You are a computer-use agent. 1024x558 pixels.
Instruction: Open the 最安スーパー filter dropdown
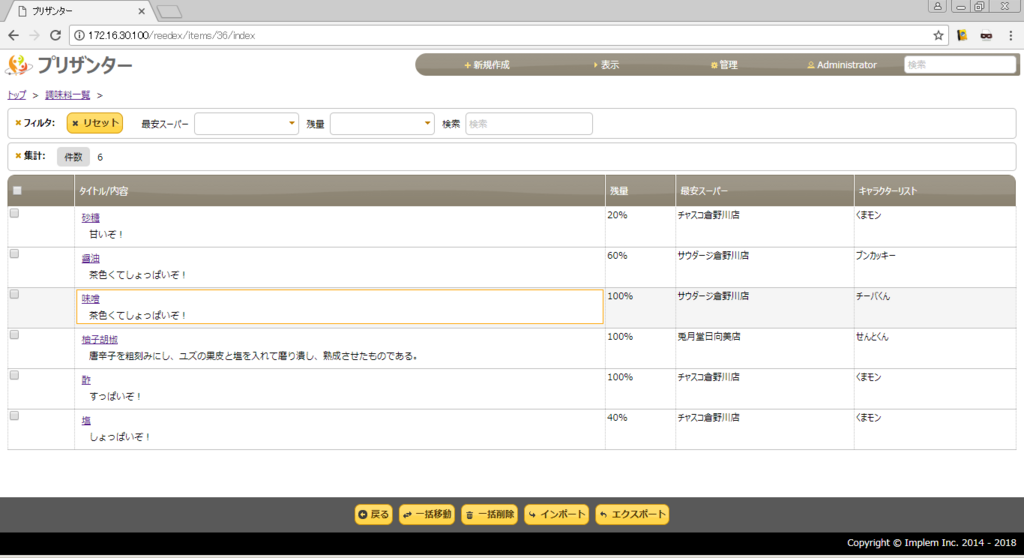tap(246, 123)
